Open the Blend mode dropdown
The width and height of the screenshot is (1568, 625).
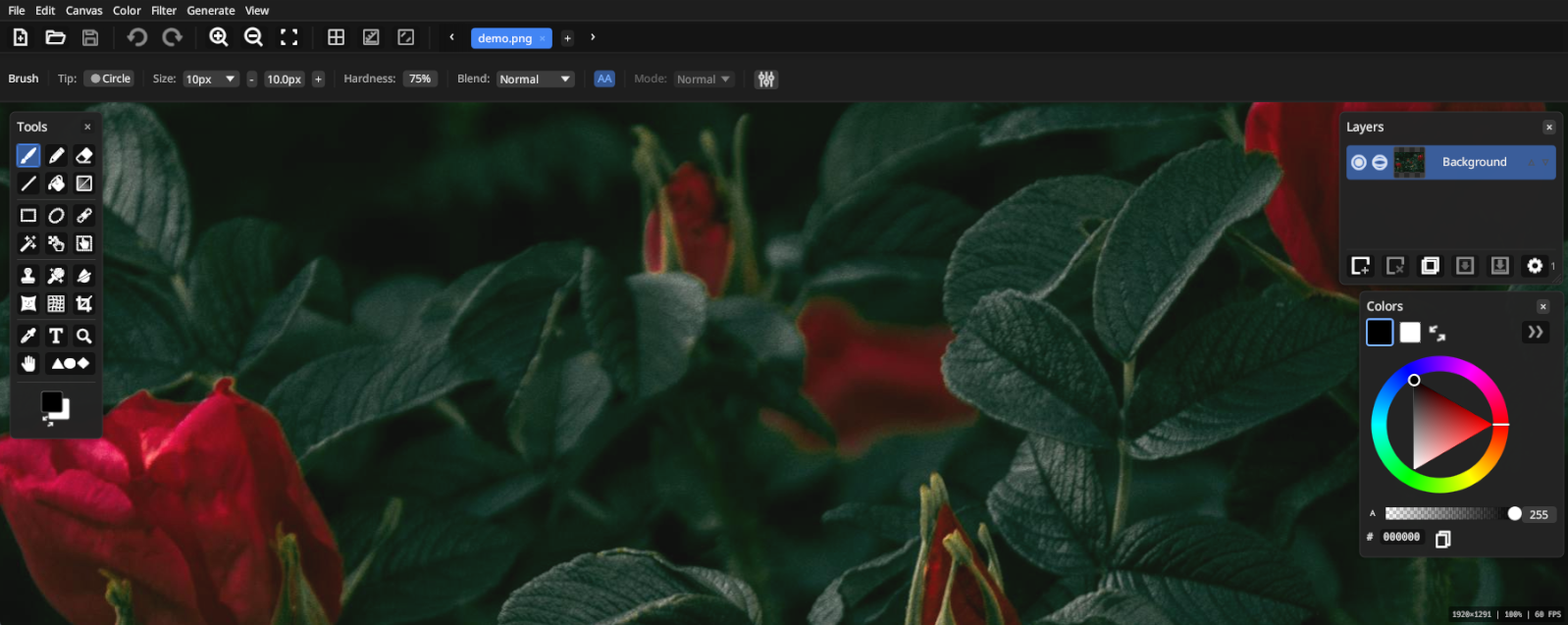[535, 79]
